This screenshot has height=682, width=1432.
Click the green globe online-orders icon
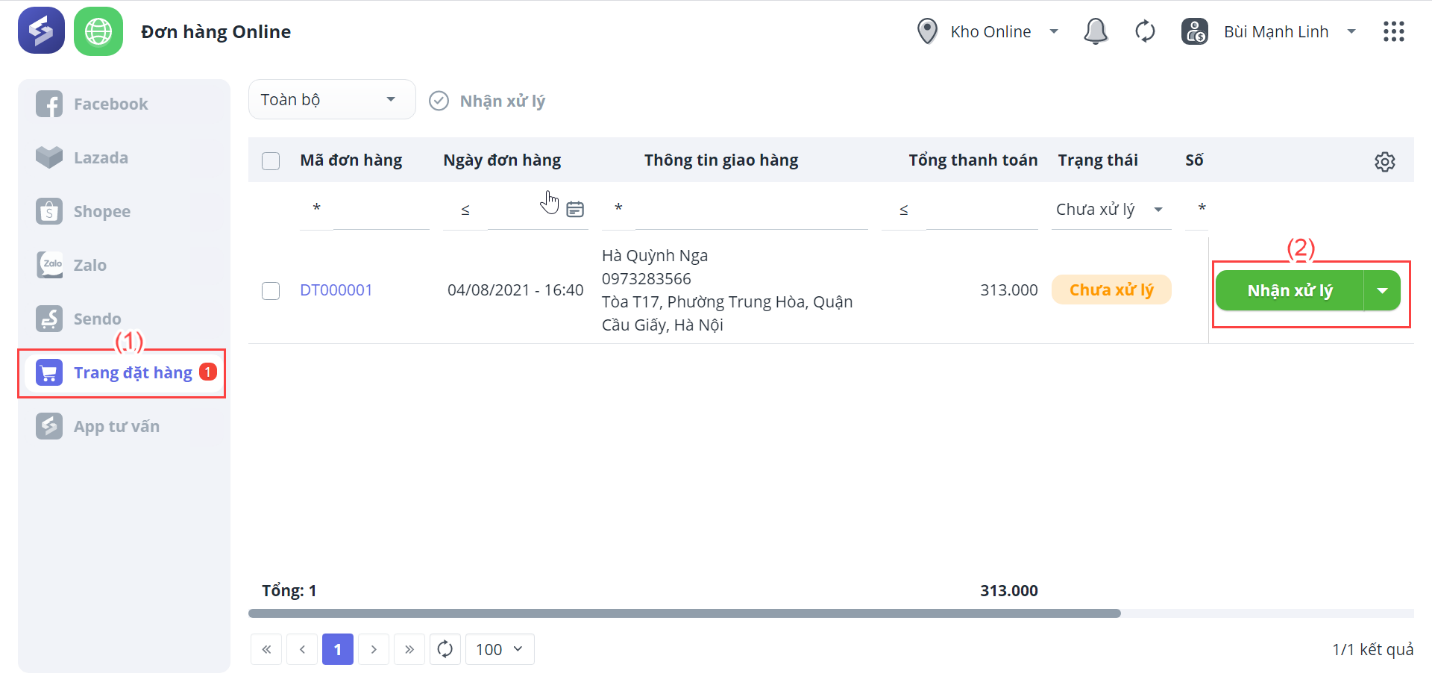[98, 31]
